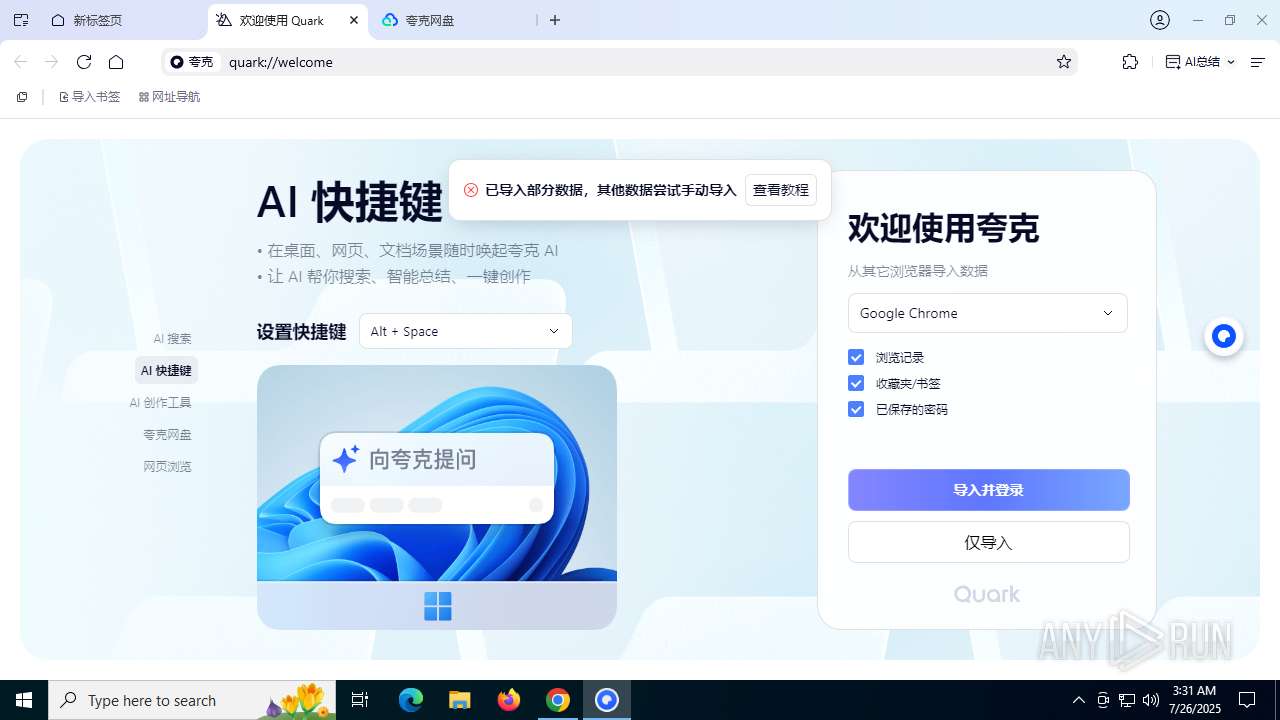Viewport: 1280px width, 720px height.
Task: Click the taskbar clock showing 3:31 AM
Action: 1194,700
